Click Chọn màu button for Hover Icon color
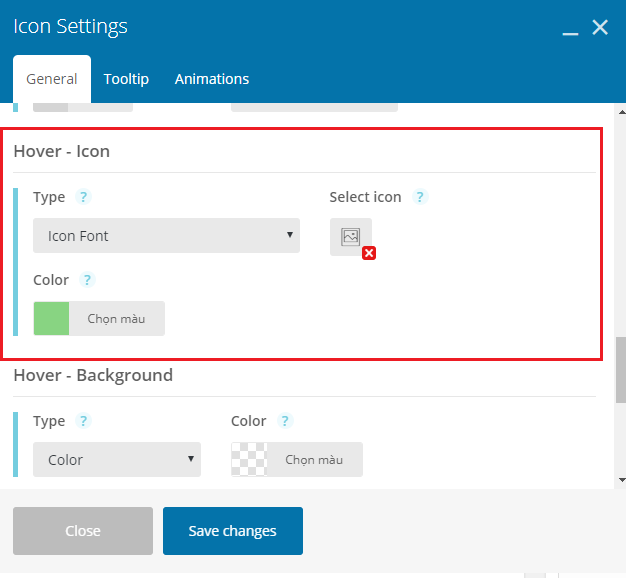 [117, 319]
